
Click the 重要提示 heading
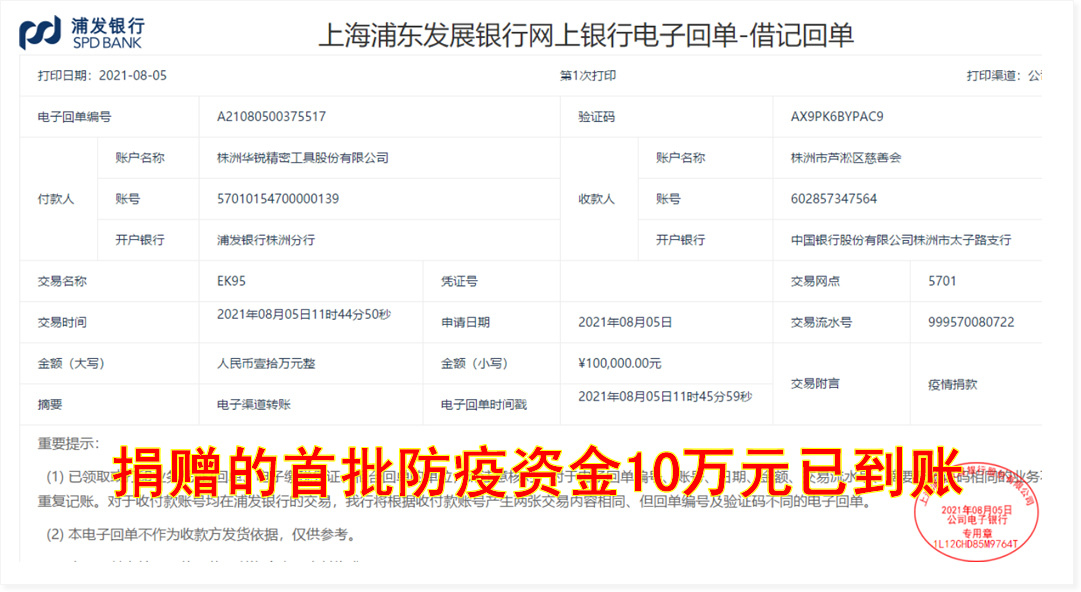[x=68, y=443]
